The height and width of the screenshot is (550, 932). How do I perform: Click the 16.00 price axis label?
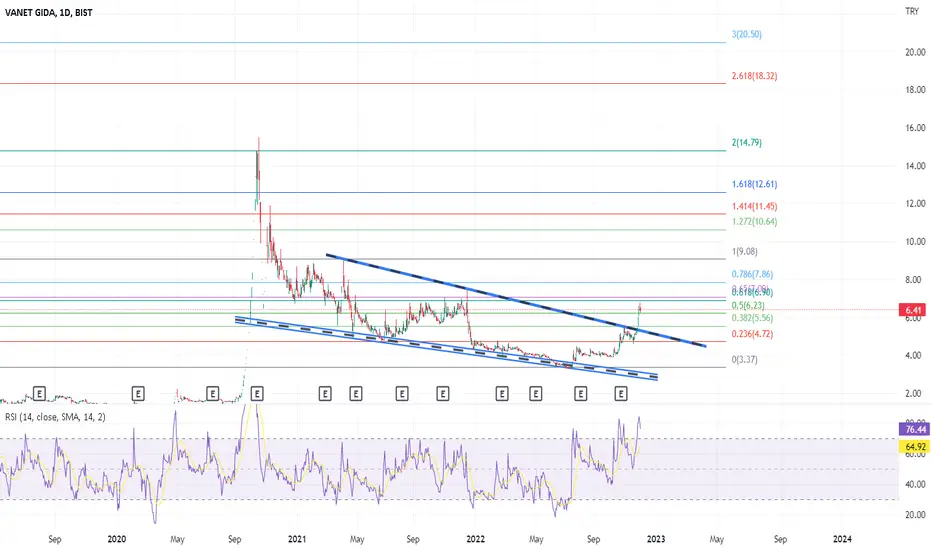(915, 128)
